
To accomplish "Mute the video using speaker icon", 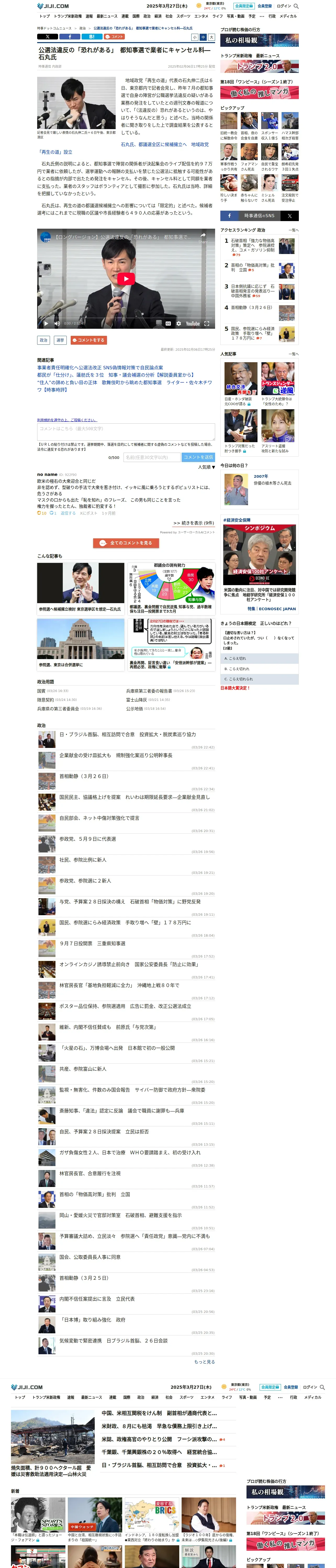I will [57, 323].
